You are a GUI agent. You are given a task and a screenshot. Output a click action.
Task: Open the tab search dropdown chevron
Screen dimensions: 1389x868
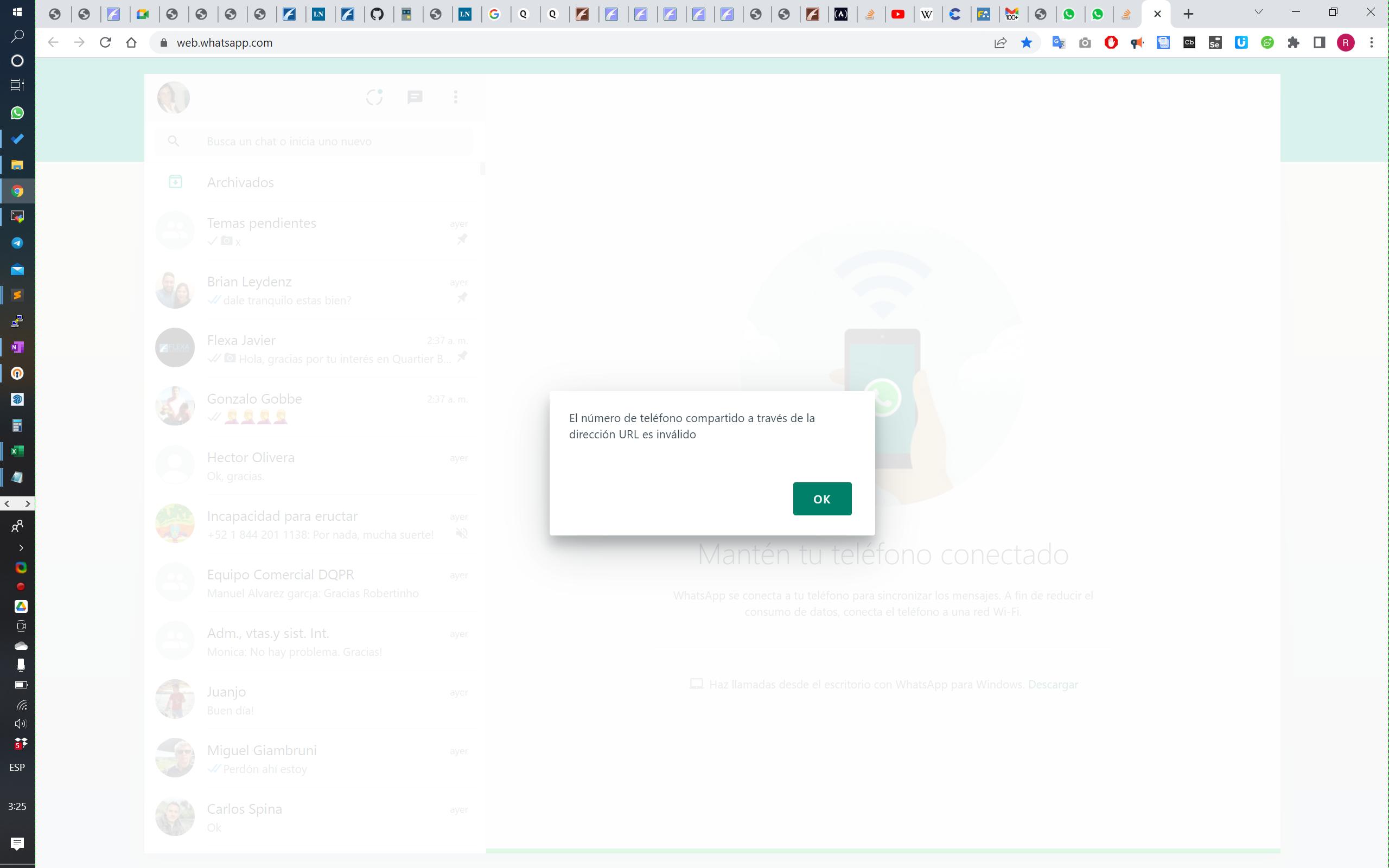click(1259, 12)
